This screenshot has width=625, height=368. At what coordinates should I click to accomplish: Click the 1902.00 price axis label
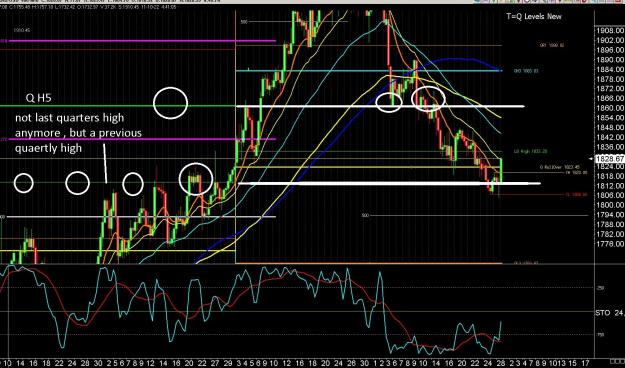(x=610, y=40)
